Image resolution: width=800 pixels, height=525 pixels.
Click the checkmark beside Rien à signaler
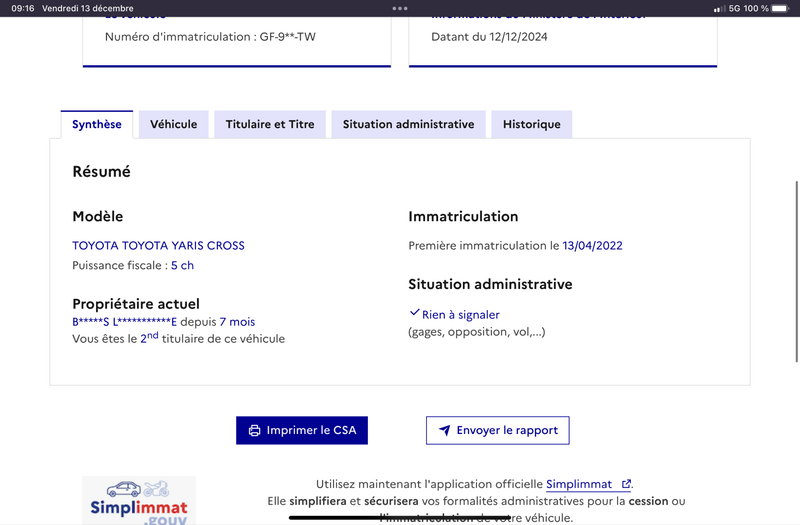click(414, 313)
